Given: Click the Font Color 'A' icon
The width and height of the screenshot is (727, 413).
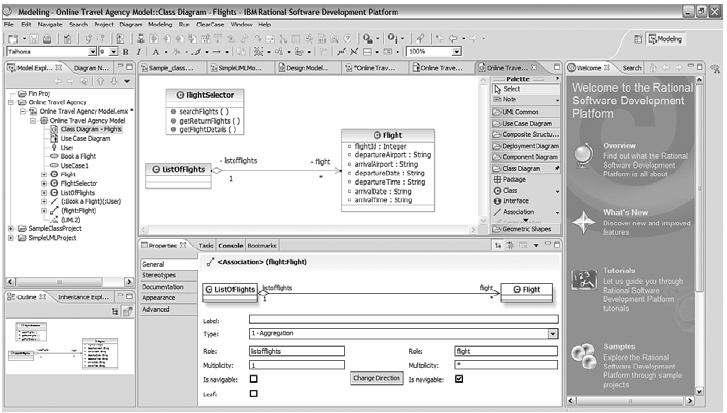Looking at the screenshot, I should 156,52.
